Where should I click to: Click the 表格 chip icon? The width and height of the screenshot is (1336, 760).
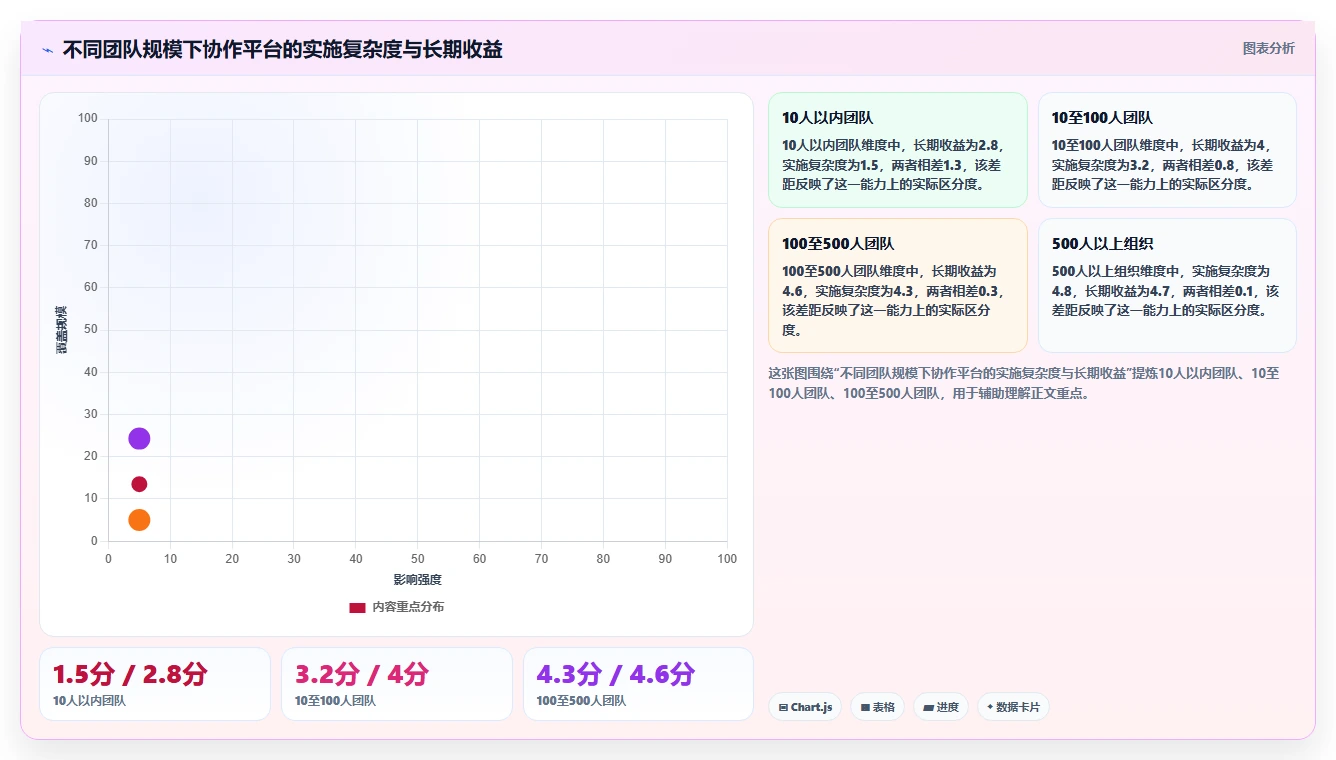point(865,707)
